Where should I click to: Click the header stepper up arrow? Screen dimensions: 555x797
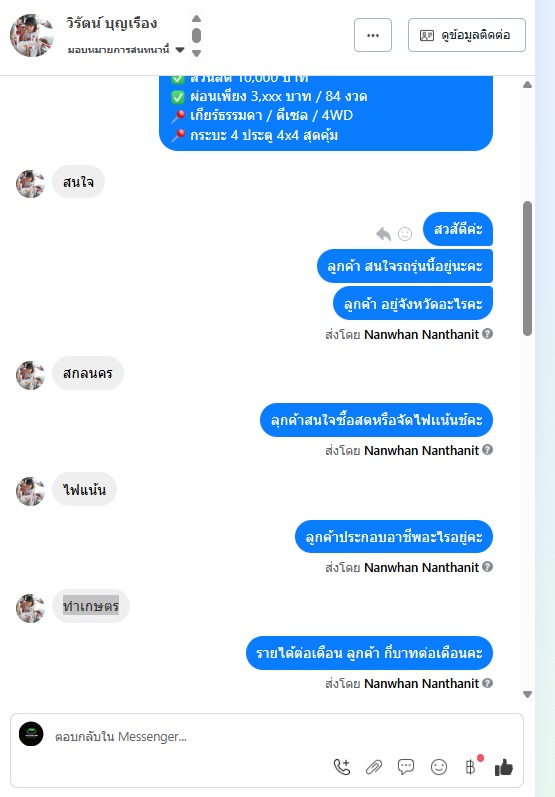(197, 18)
